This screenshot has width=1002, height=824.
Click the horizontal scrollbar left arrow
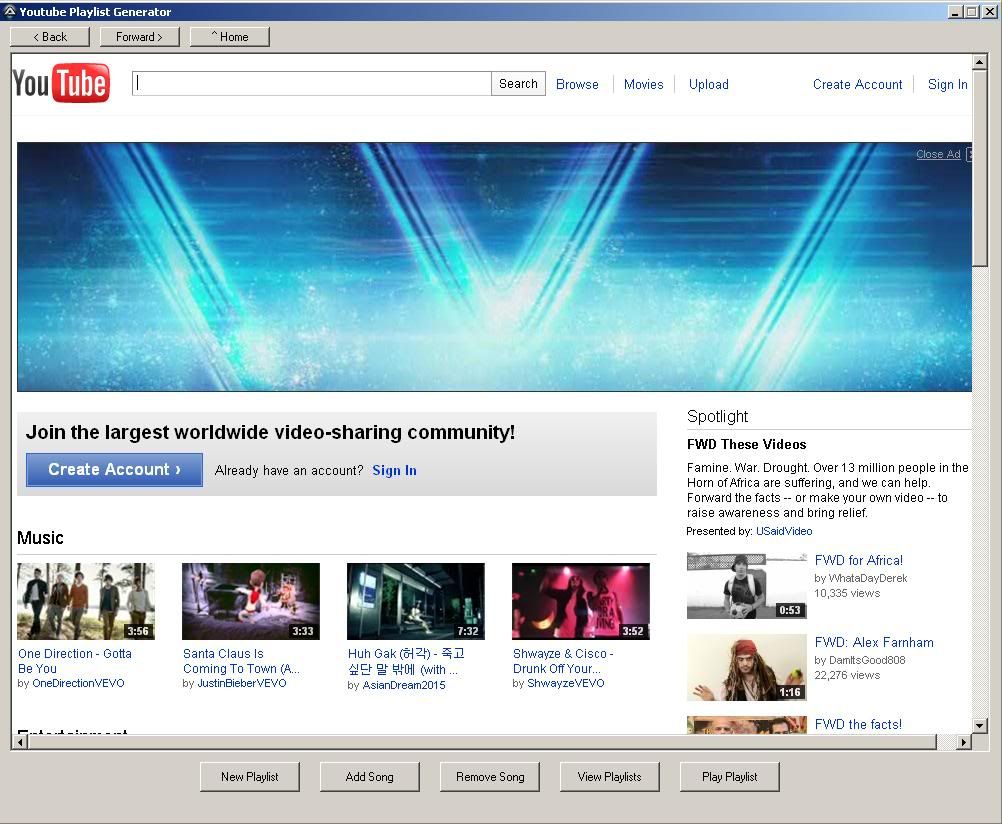point(20,742)
